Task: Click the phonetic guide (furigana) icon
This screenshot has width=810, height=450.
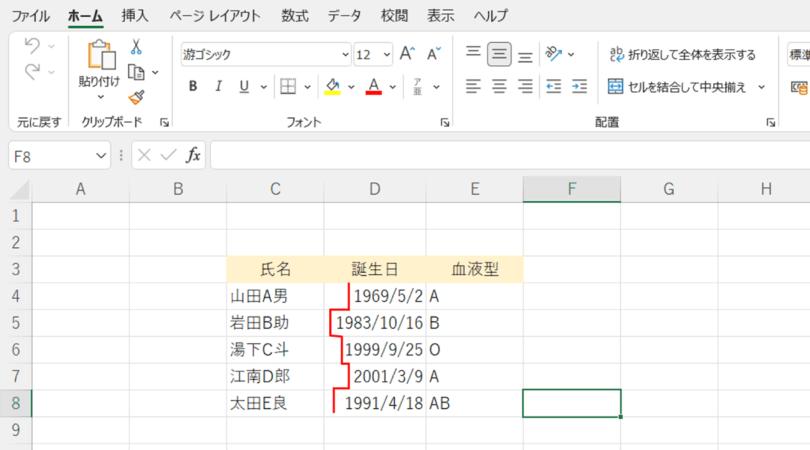Action: (x=417, y=86)
